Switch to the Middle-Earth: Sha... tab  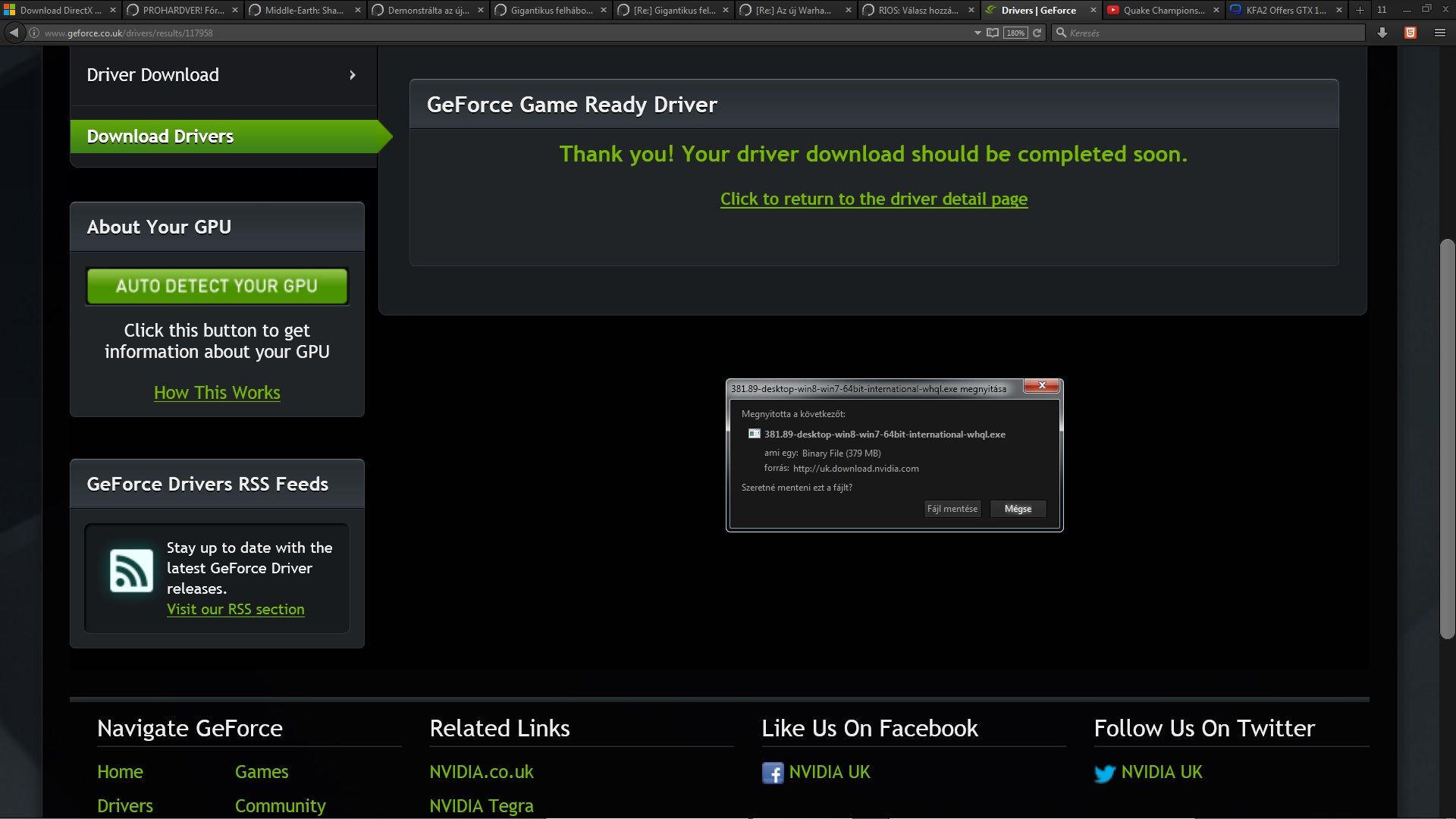click(306, 10)
